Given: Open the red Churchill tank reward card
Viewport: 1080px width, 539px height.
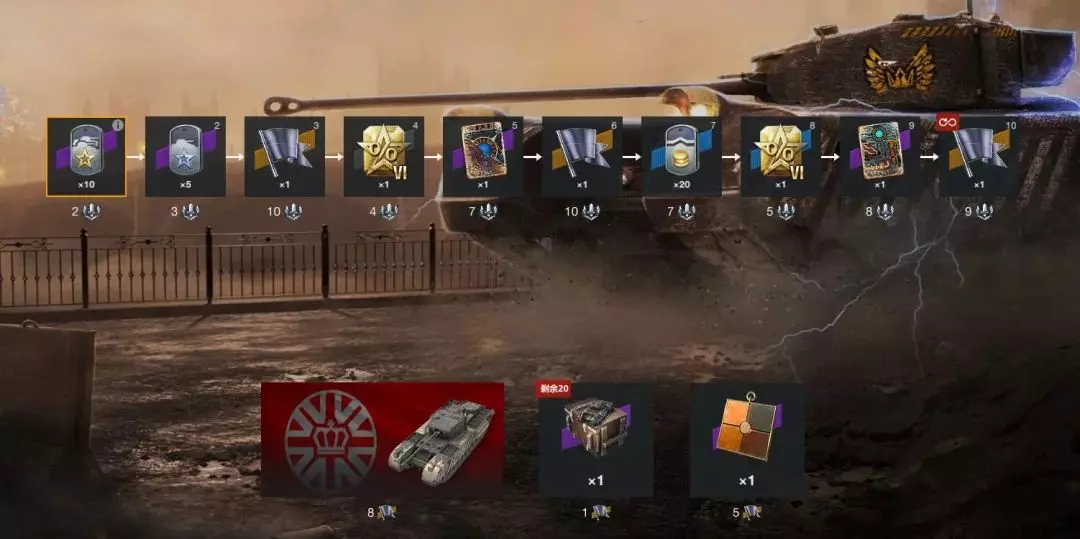Looking at the screenshot, I should point(382,440).
